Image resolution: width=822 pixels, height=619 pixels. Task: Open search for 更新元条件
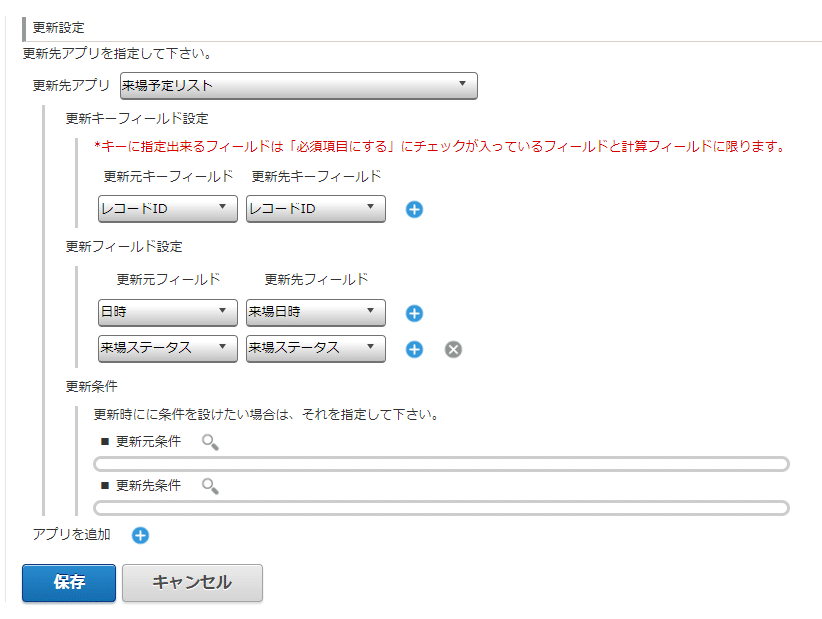click(210, 442)
